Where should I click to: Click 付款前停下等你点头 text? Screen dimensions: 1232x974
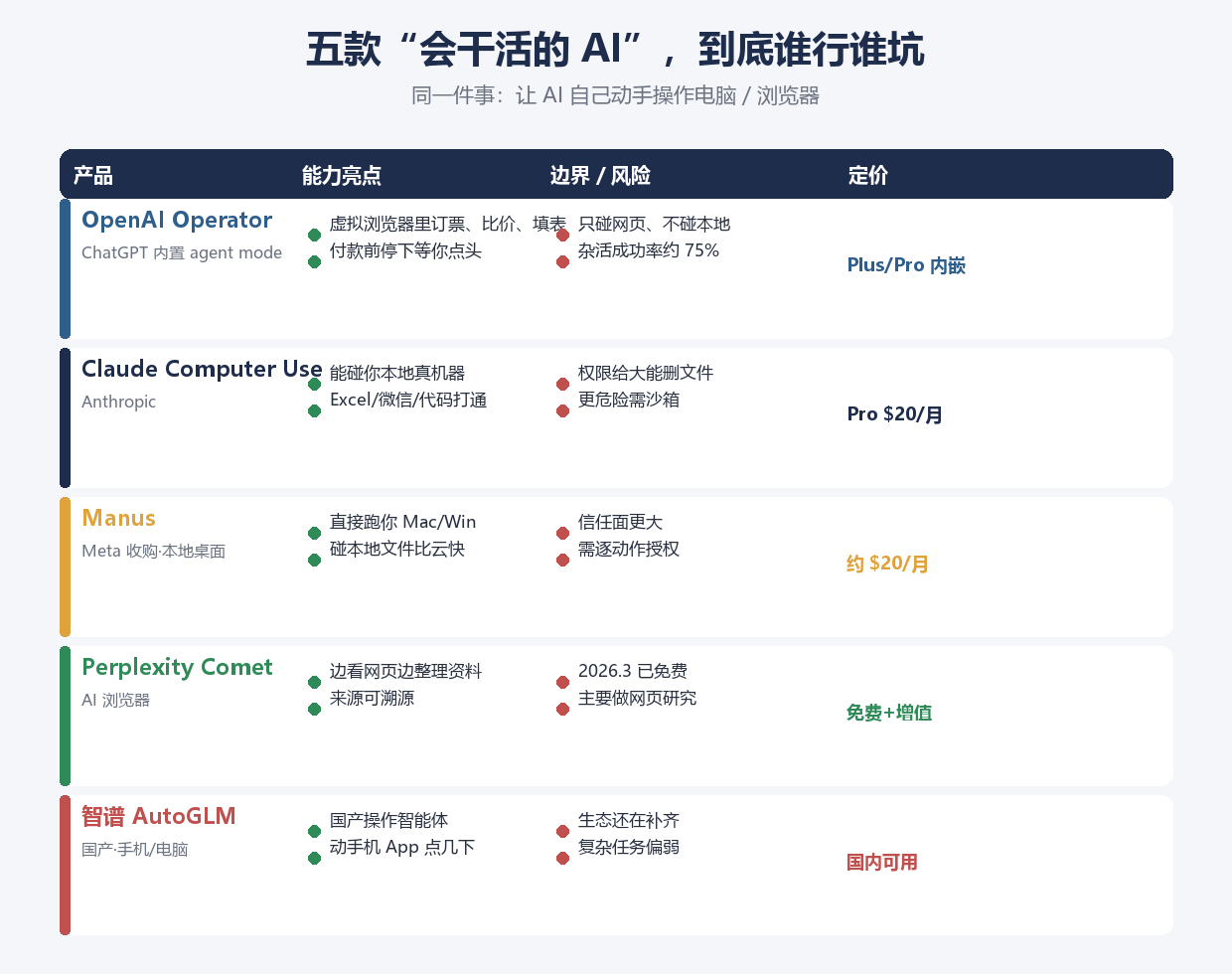point(405,250)
